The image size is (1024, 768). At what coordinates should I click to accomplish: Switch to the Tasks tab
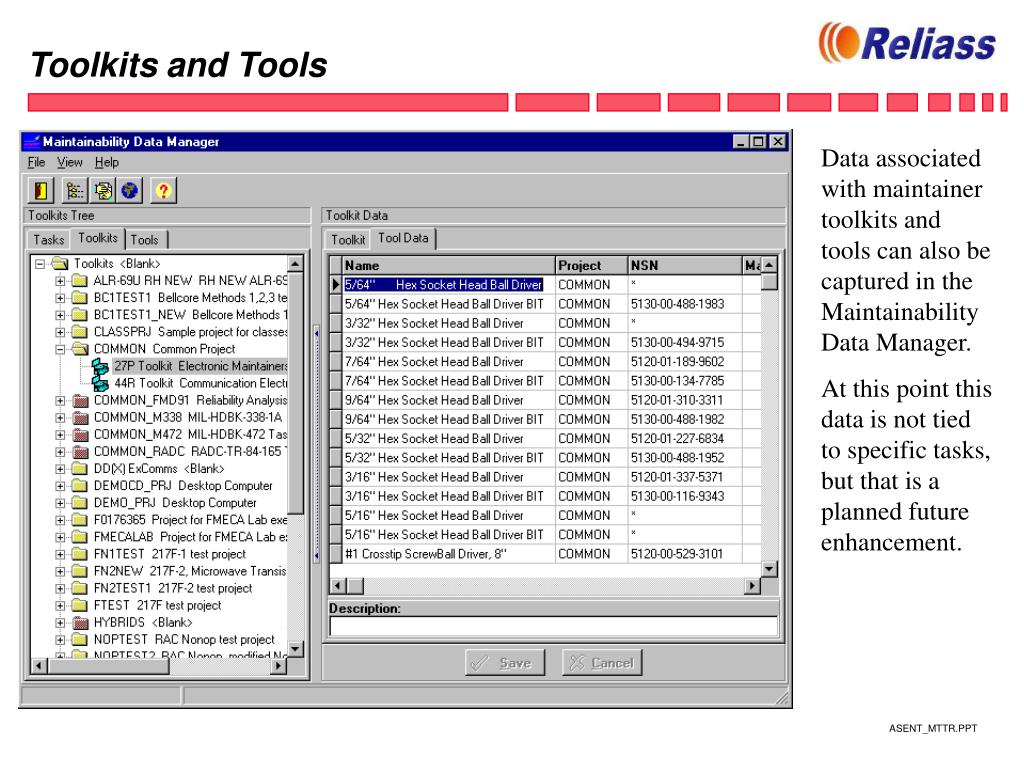coord(49,240)
